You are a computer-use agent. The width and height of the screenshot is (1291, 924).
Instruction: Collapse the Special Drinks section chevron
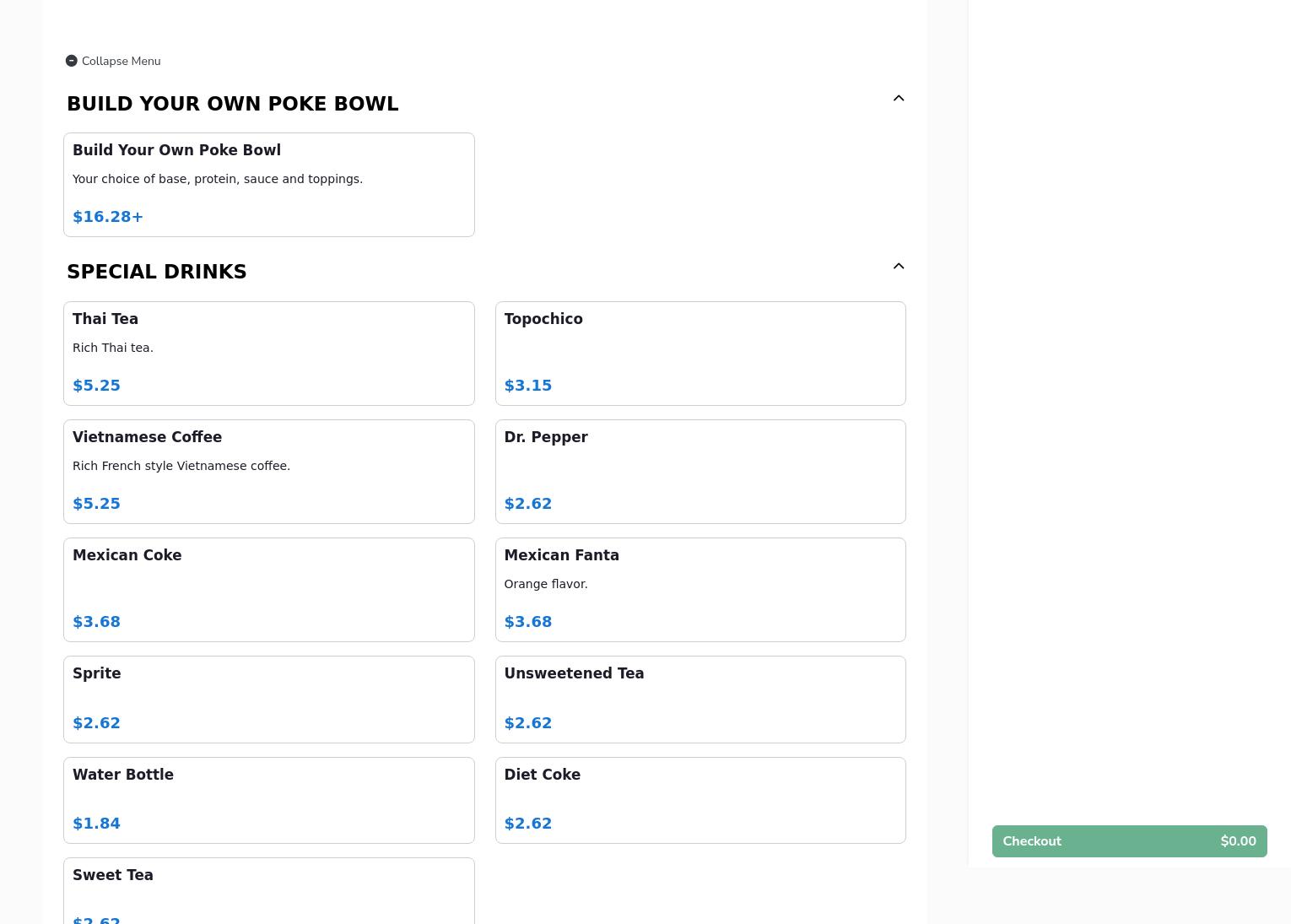pyautogui.click(x=899, y=267)
